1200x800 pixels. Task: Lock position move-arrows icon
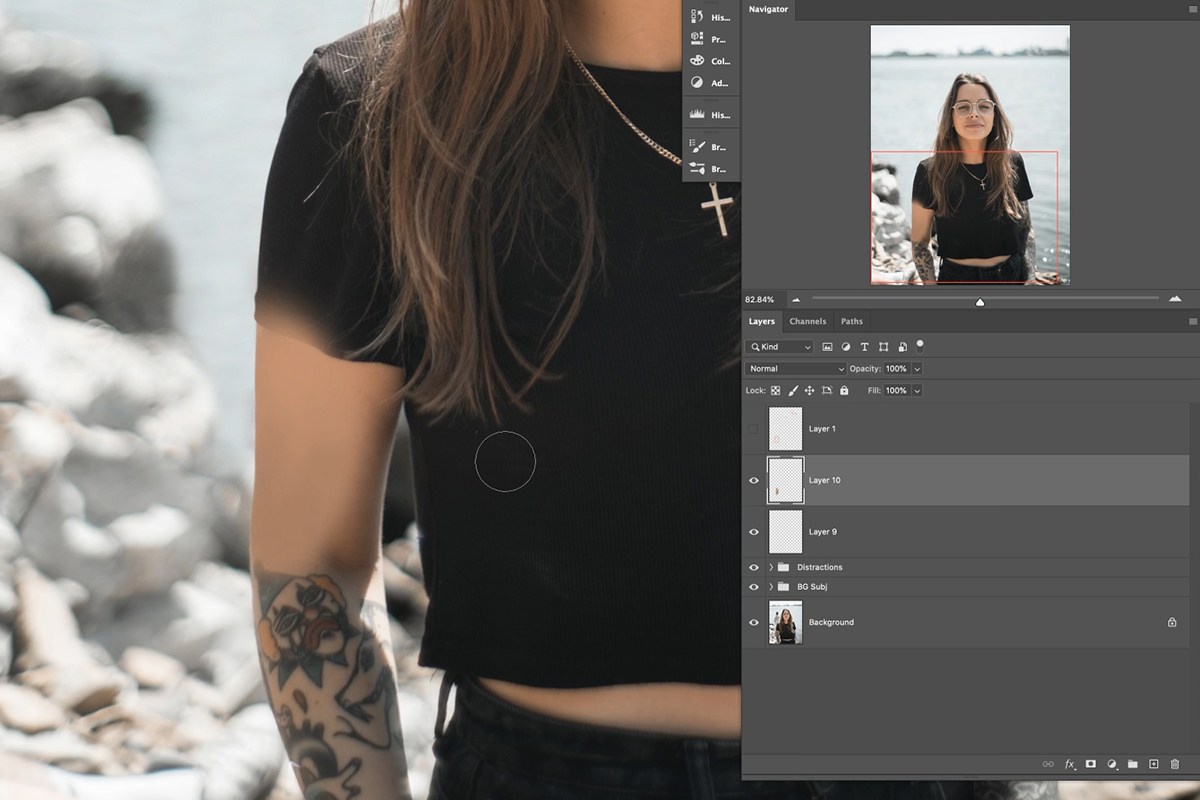click(810, 391)
